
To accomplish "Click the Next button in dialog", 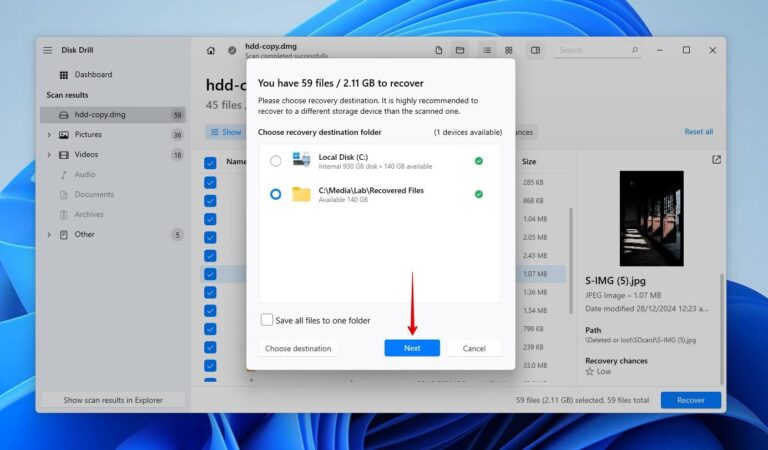I will [412, 348].
